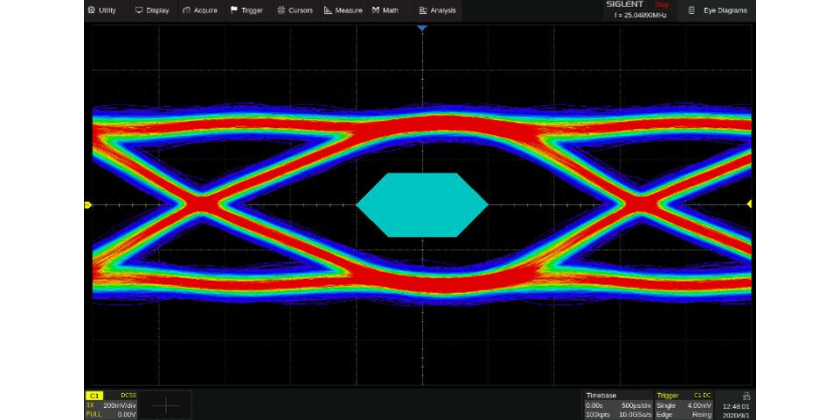Open the C1 channel settings box

tap(111, 405)
